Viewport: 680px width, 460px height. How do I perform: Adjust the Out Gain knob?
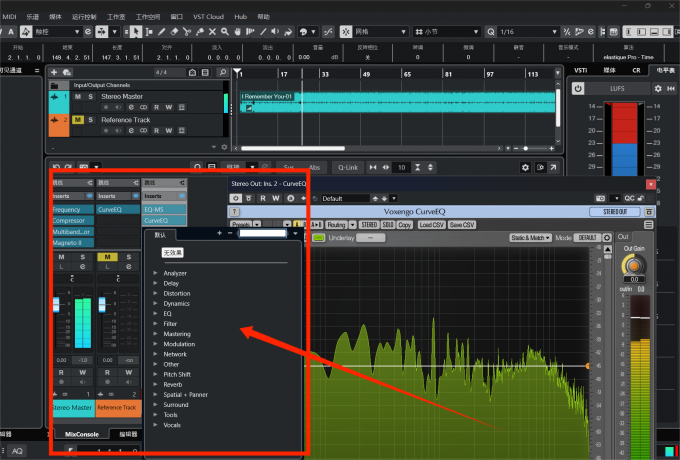pyautogui.click(x=634, y=265)
